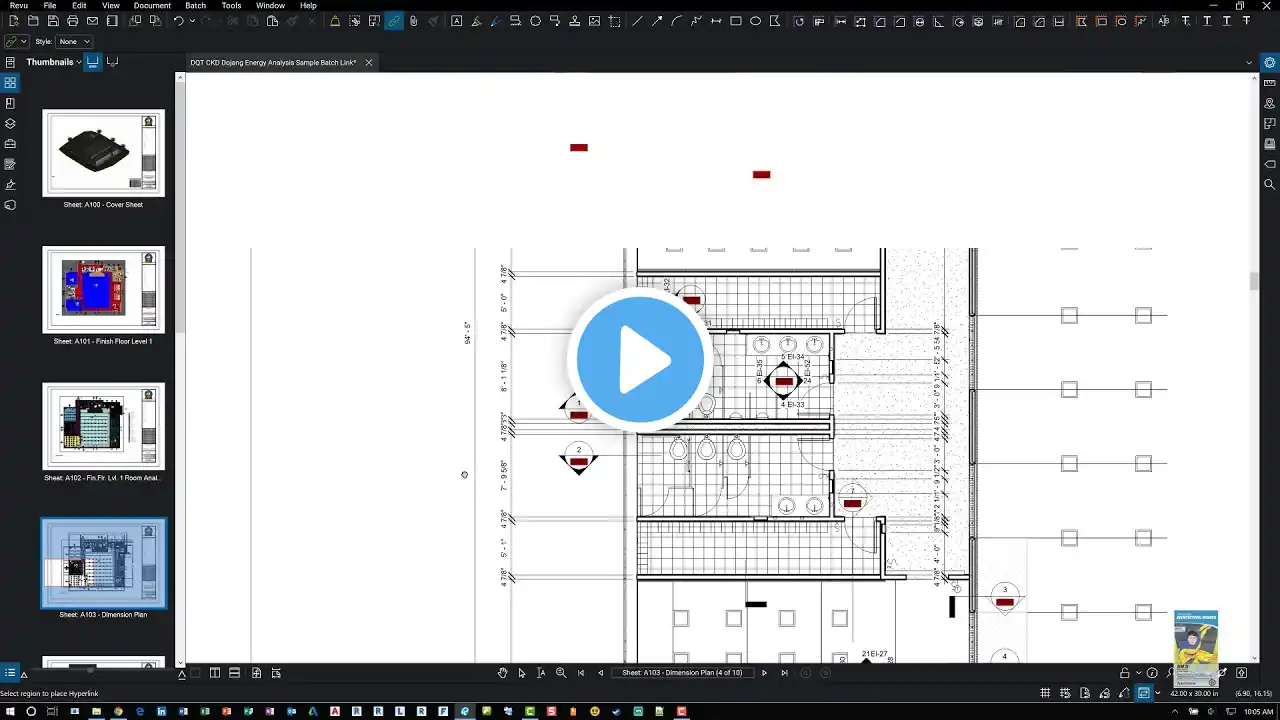The image size is (1280, 720).
Task: Toggle the split vertical view
Action: click(x=215, y=673)
